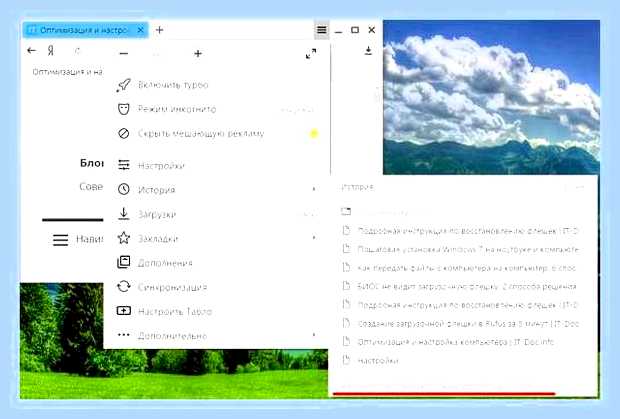620x419 pixels.
Task: Open a new tab with plus button
Action: click(x=159, y=30)
